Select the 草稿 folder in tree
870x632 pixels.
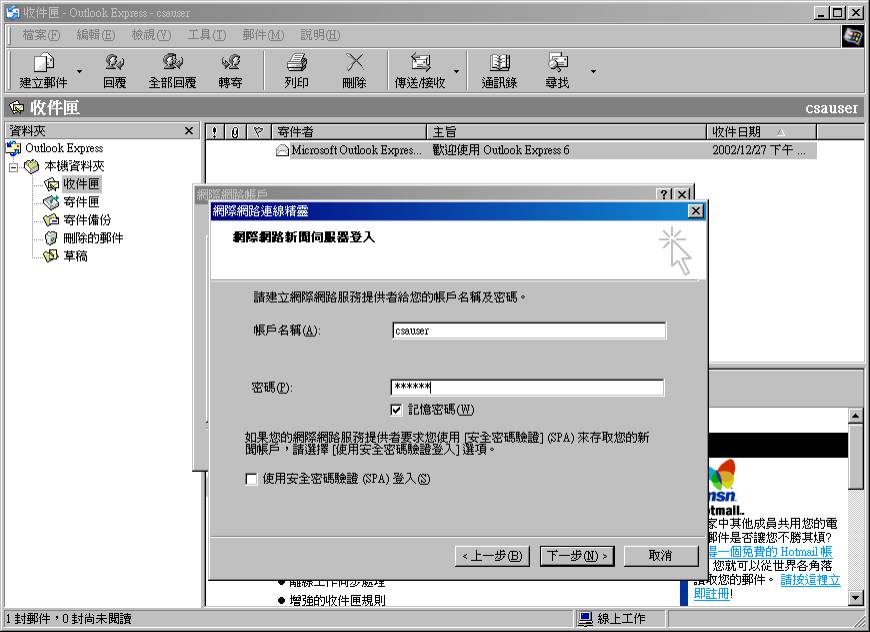(75, 256)
